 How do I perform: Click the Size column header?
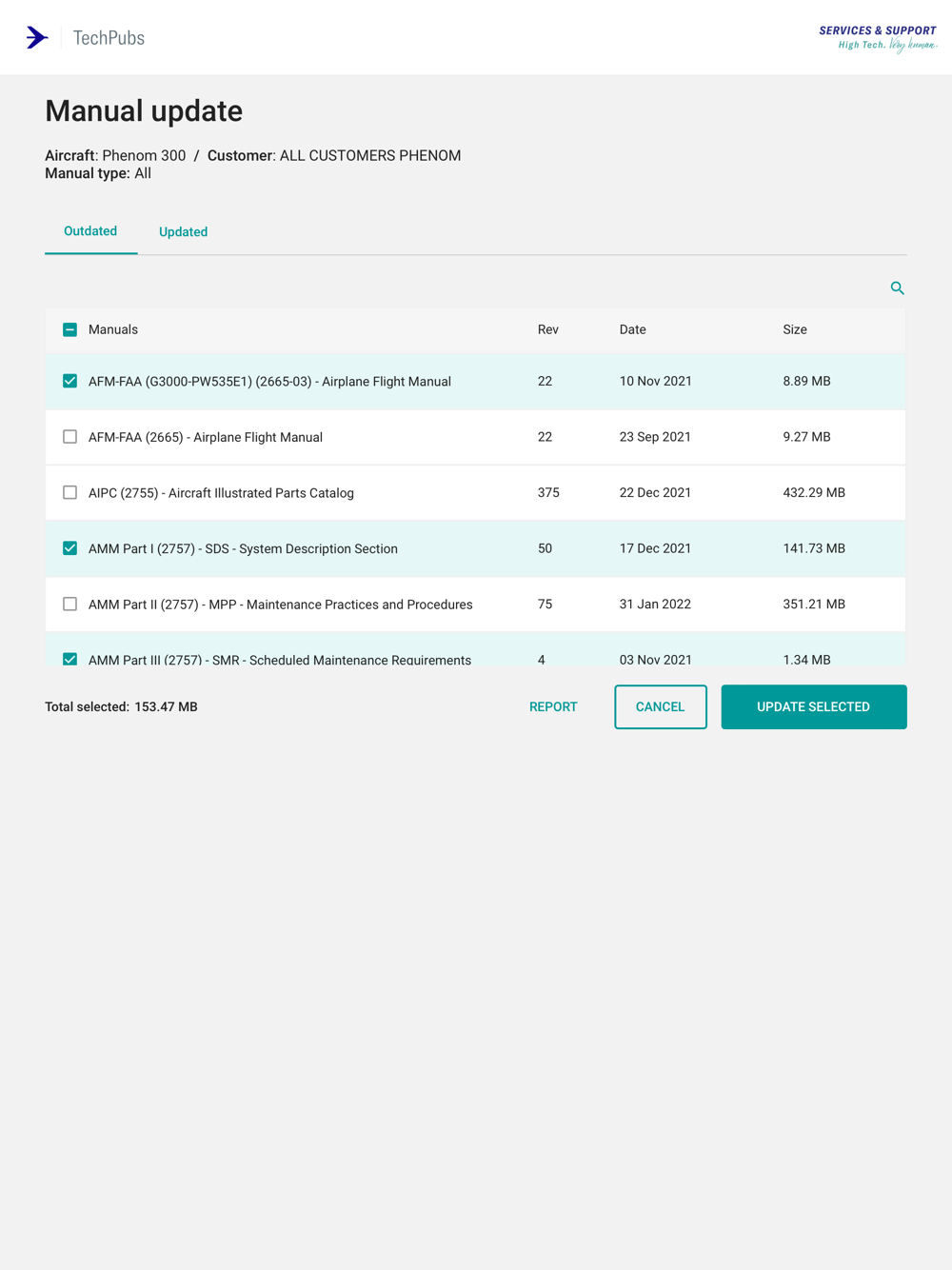795,329
